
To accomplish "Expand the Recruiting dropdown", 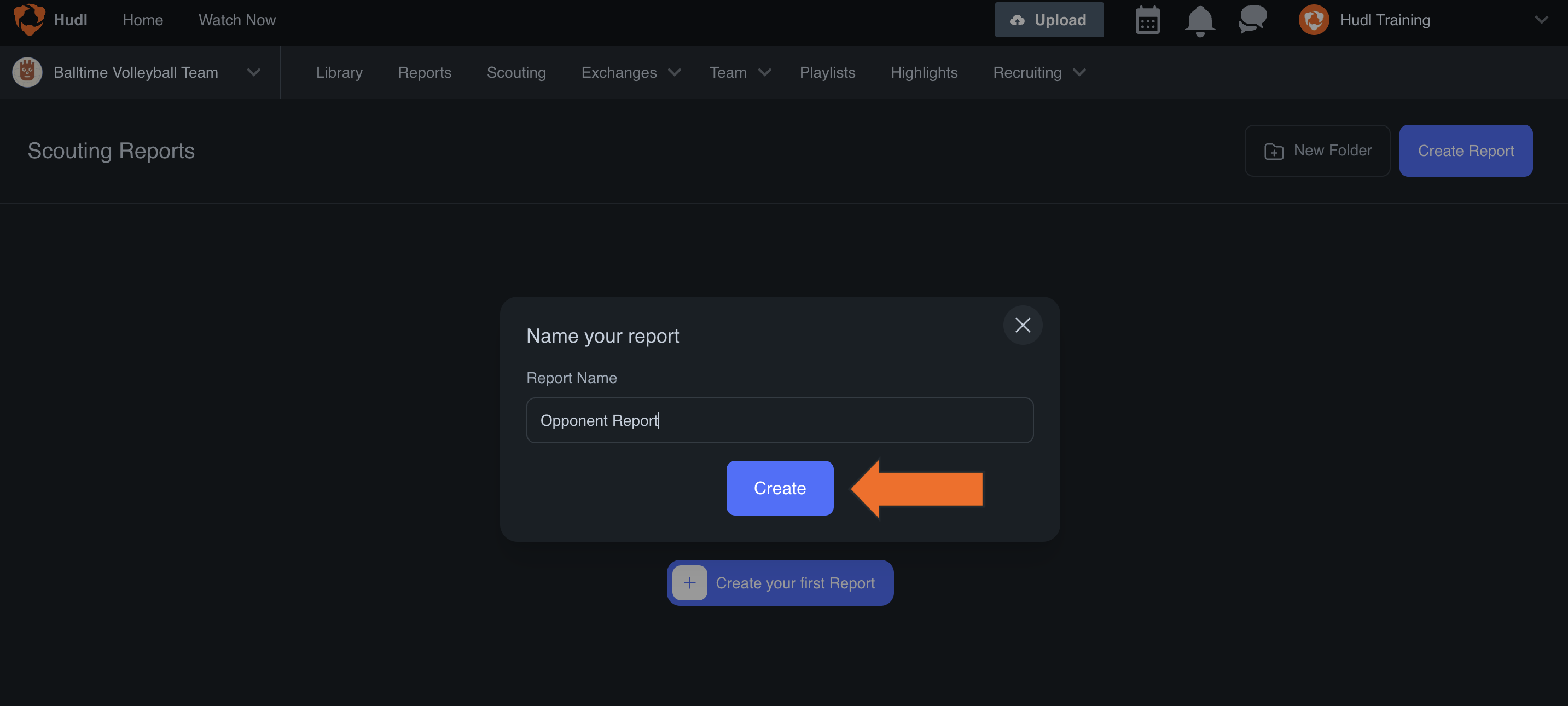I will click(x=1039, y=72).
